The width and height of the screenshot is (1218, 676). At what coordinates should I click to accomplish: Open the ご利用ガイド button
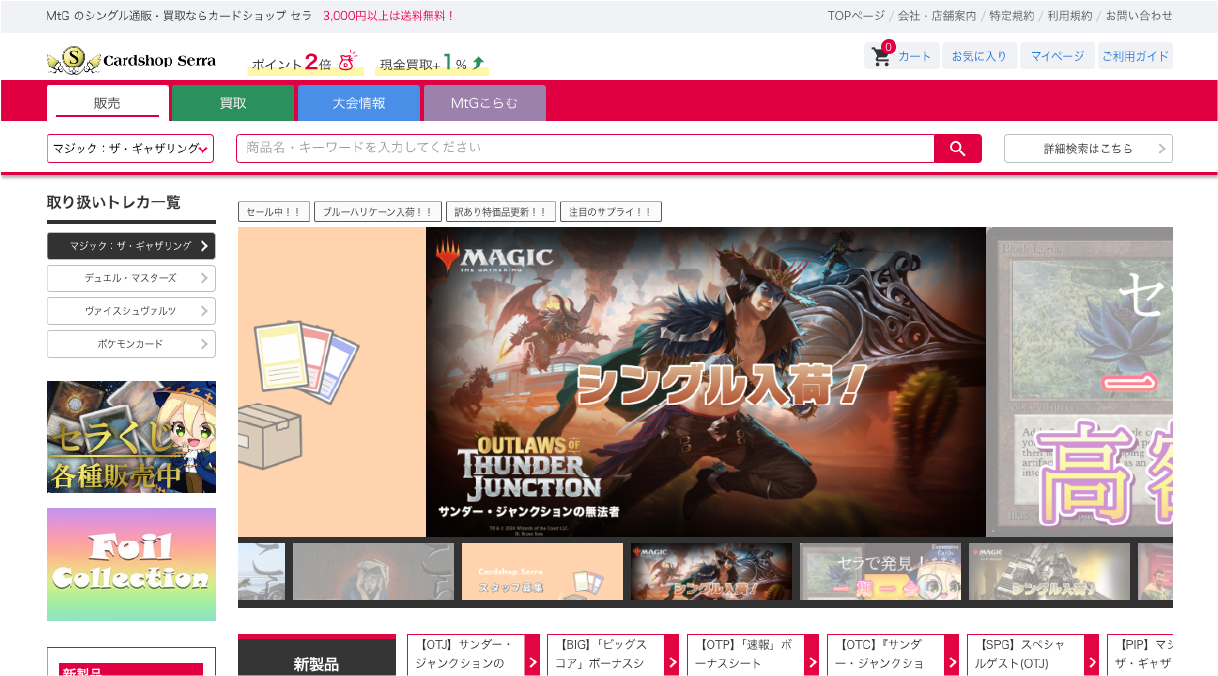(1135, 56)
